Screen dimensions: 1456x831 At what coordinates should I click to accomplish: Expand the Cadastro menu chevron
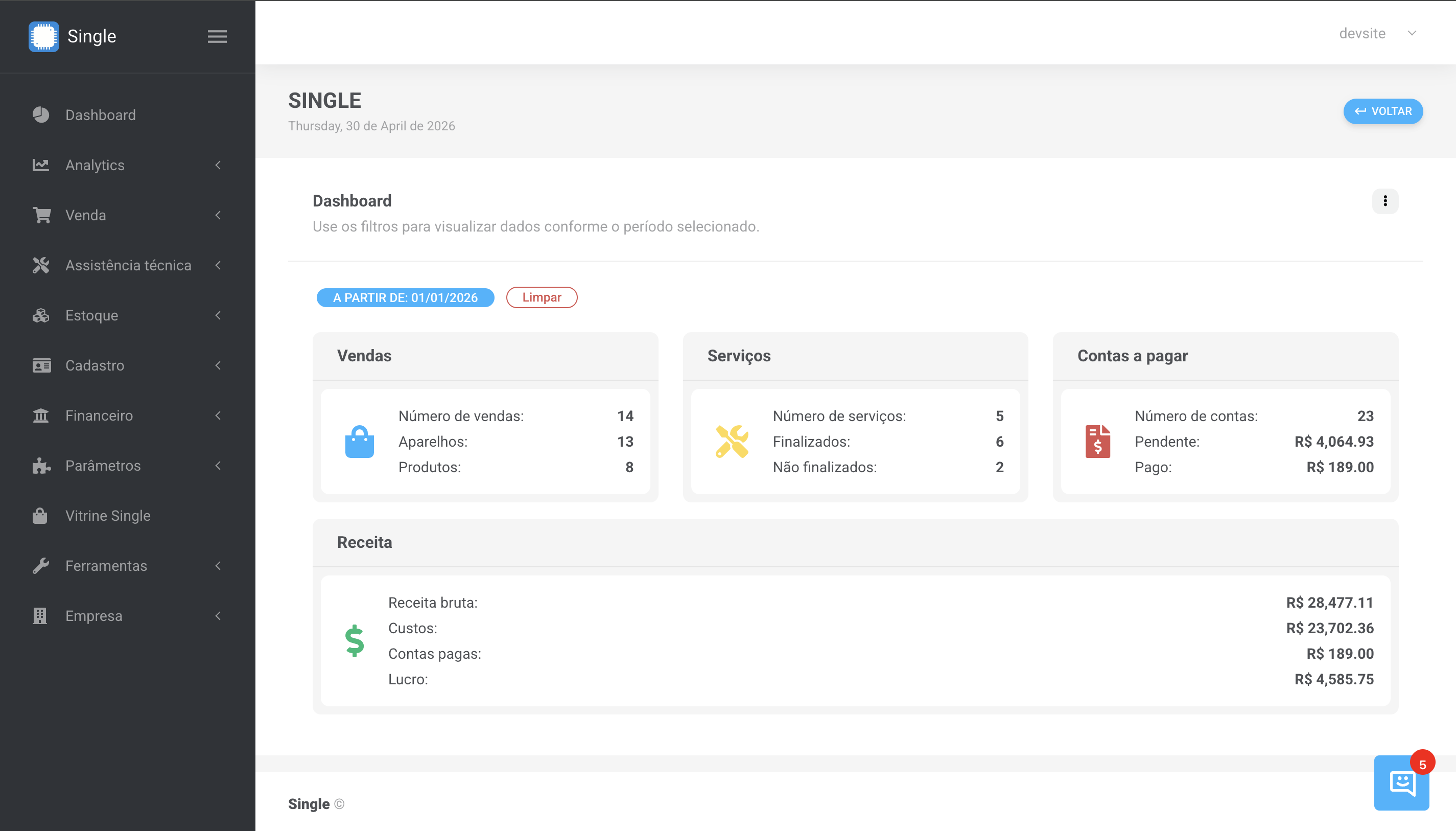click(218, 365)
